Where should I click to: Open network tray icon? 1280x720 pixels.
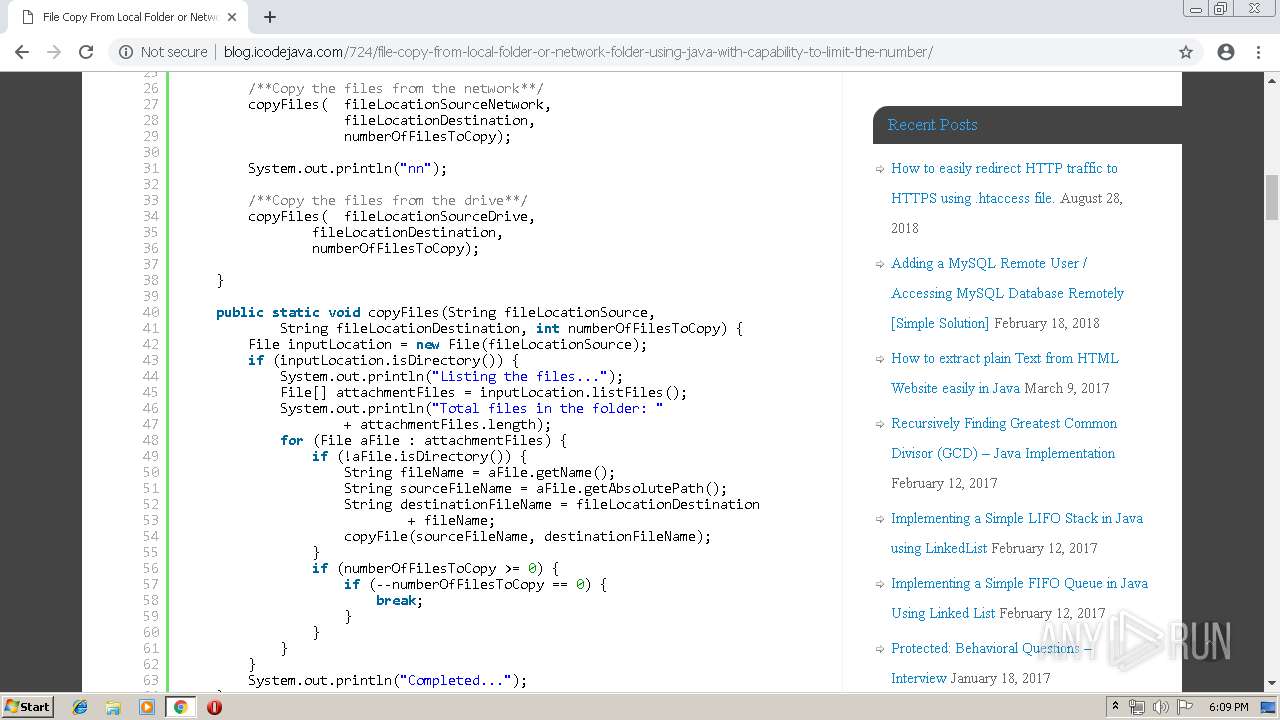(x=1137, y=707)
